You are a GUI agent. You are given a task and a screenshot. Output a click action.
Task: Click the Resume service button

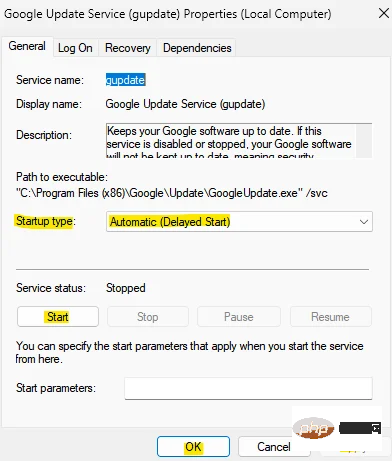coord(330,317)
